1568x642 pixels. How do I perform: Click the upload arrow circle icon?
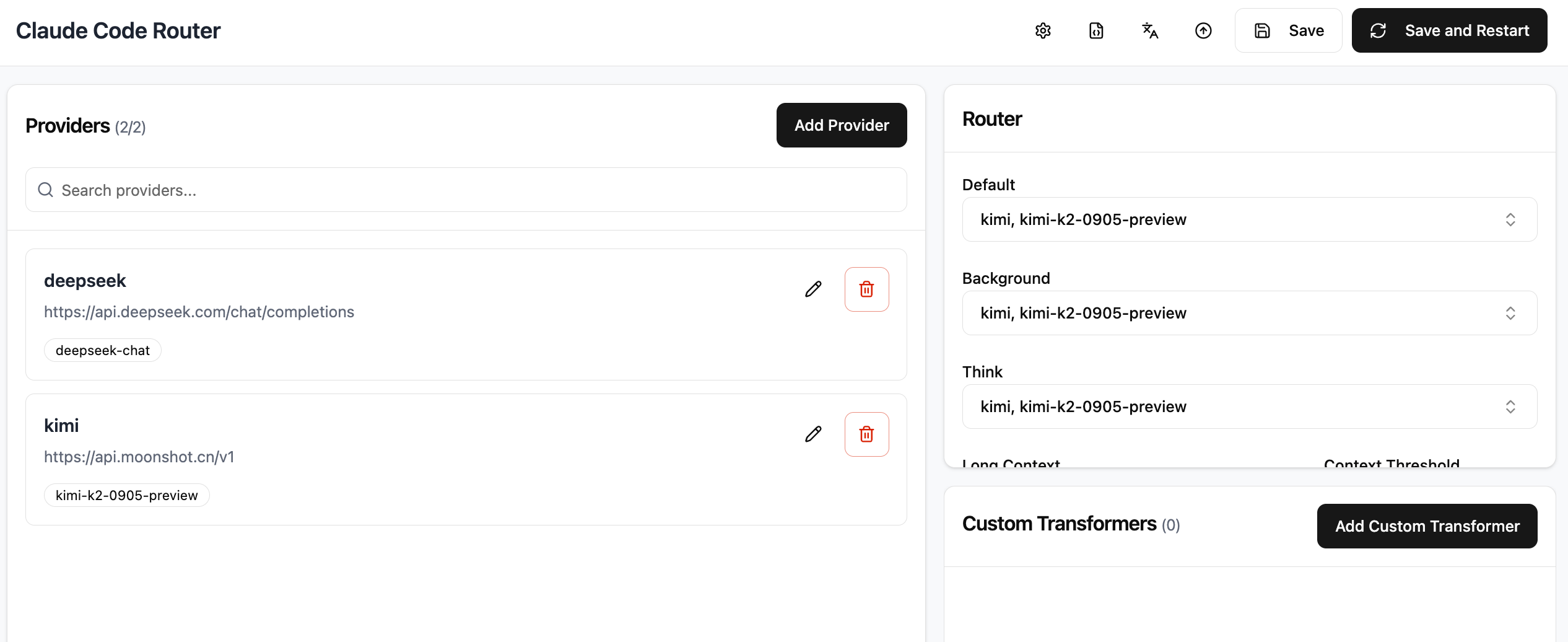(1203, 30)
